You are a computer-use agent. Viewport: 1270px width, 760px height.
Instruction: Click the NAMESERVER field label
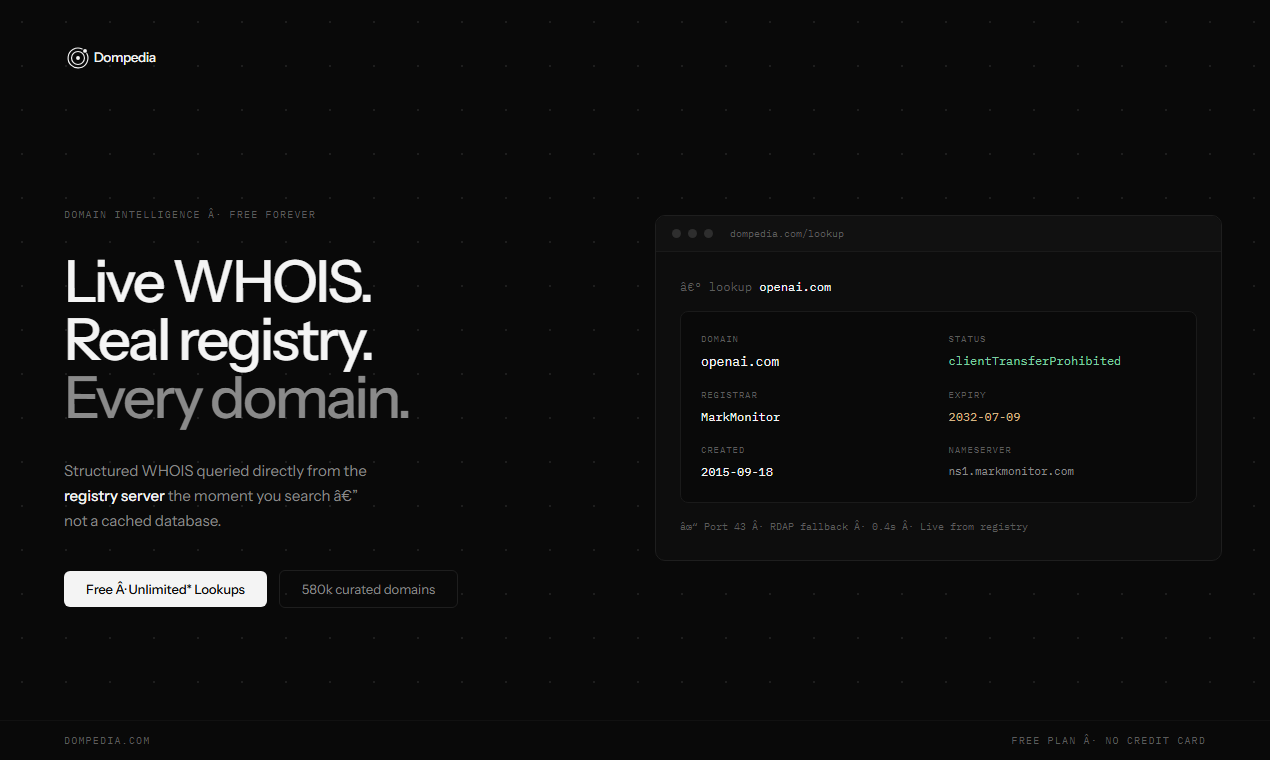click(980, 451)
